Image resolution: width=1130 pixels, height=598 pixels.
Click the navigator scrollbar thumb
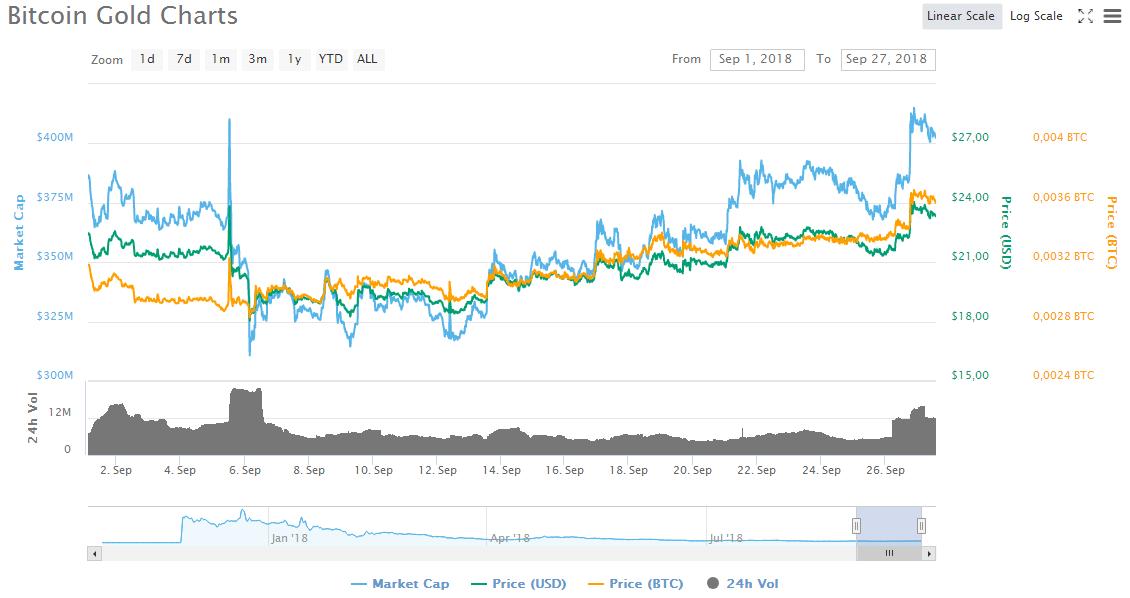[888, 553]
